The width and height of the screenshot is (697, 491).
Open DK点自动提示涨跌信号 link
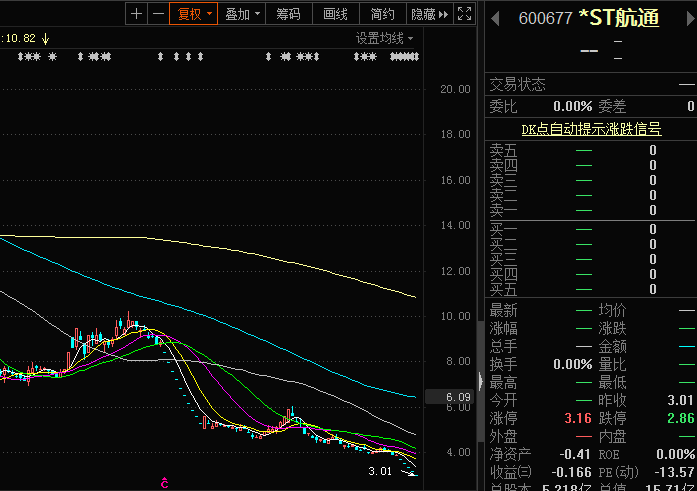pyautogui.click(x=591, y=129)
